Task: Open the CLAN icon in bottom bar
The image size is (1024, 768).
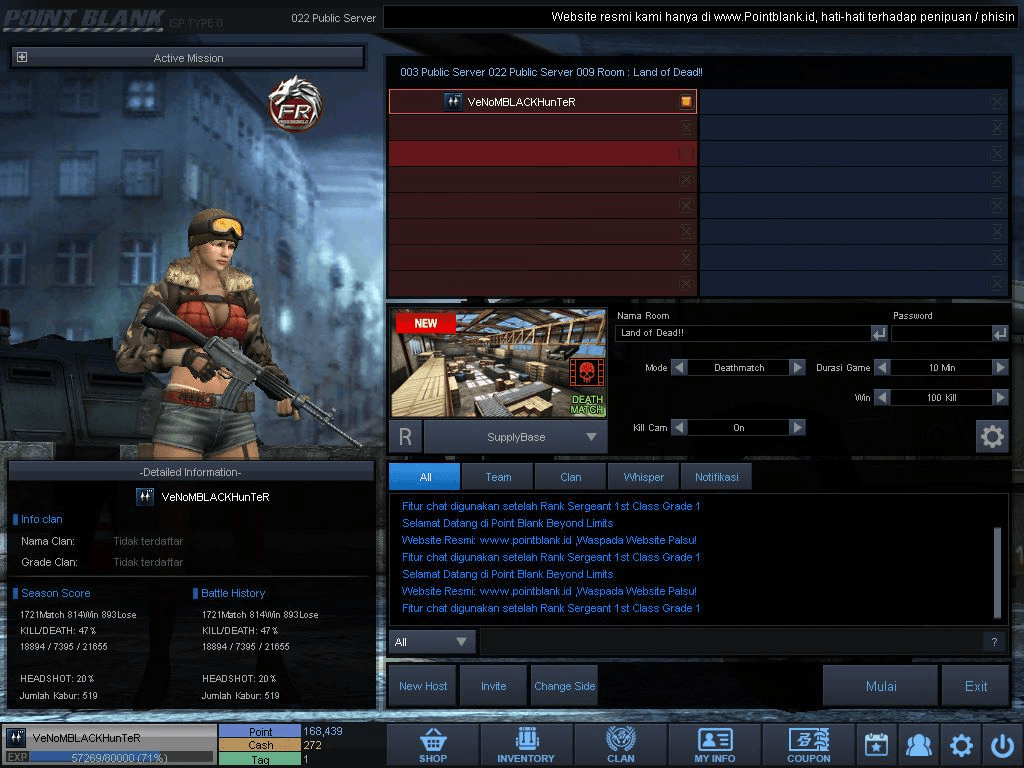Action: pos(620,744)
